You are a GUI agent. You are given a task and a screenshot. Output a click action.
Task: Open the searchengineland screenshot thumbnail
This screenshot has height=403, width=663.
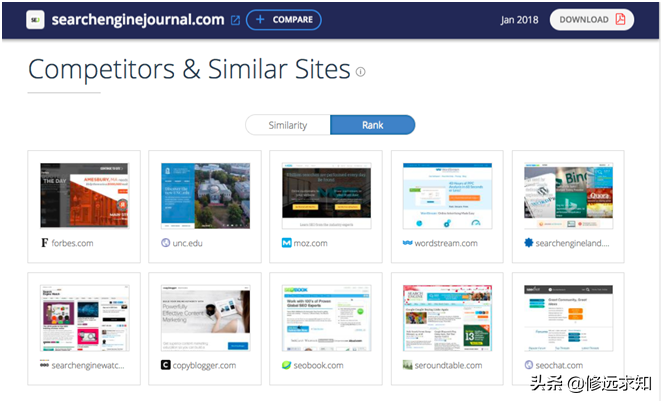(568, 195)
